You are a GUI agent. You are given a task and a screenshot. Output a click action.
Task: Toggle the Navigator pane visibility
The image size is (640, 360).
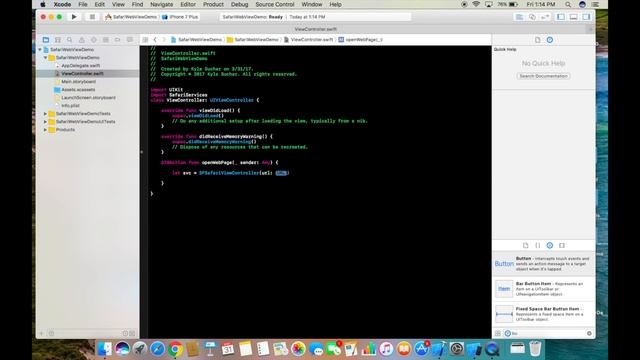point(561,17)
